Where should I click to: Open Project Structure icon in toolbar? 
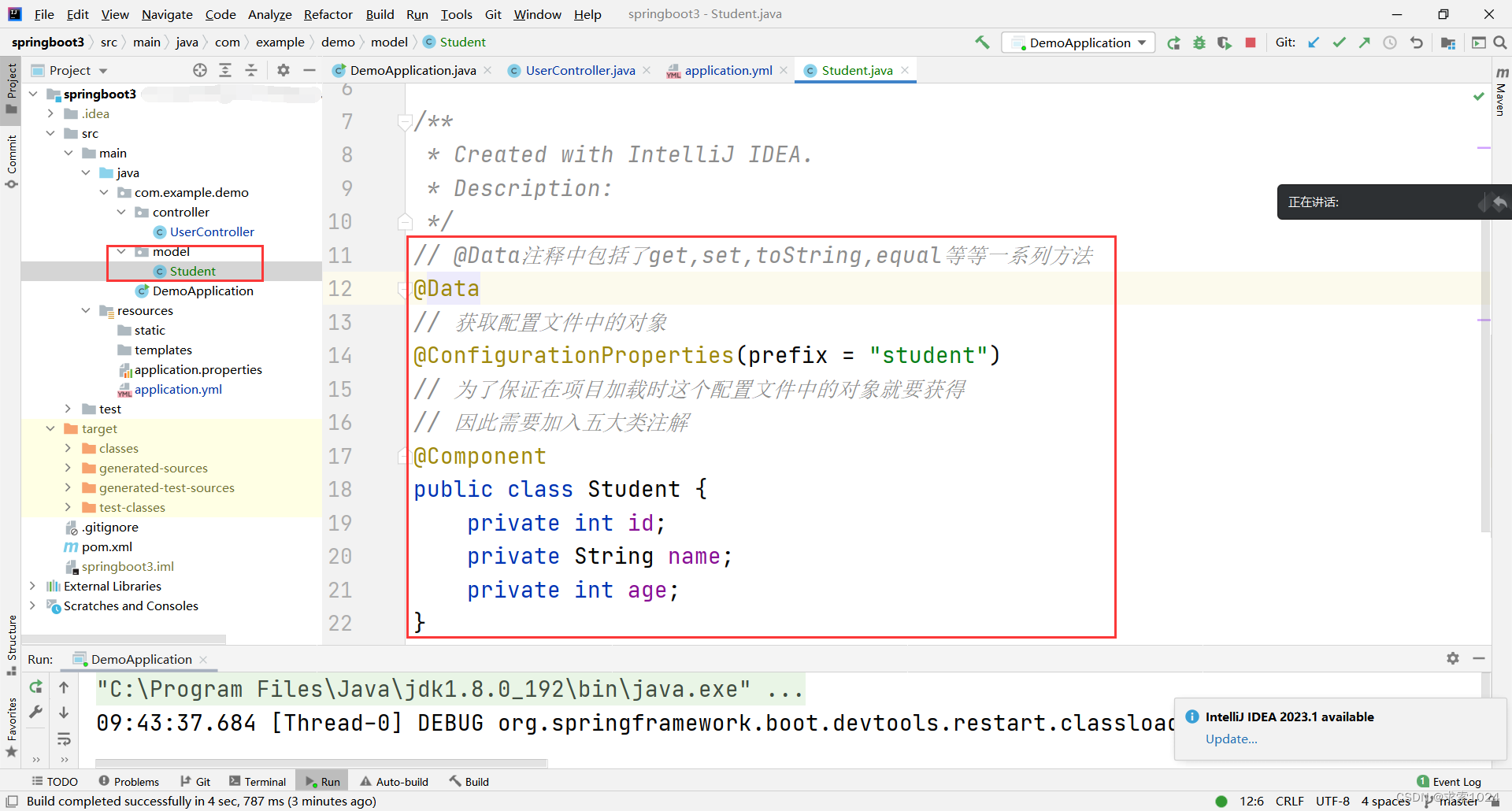pyautogui.click(x=1447, y=43)
